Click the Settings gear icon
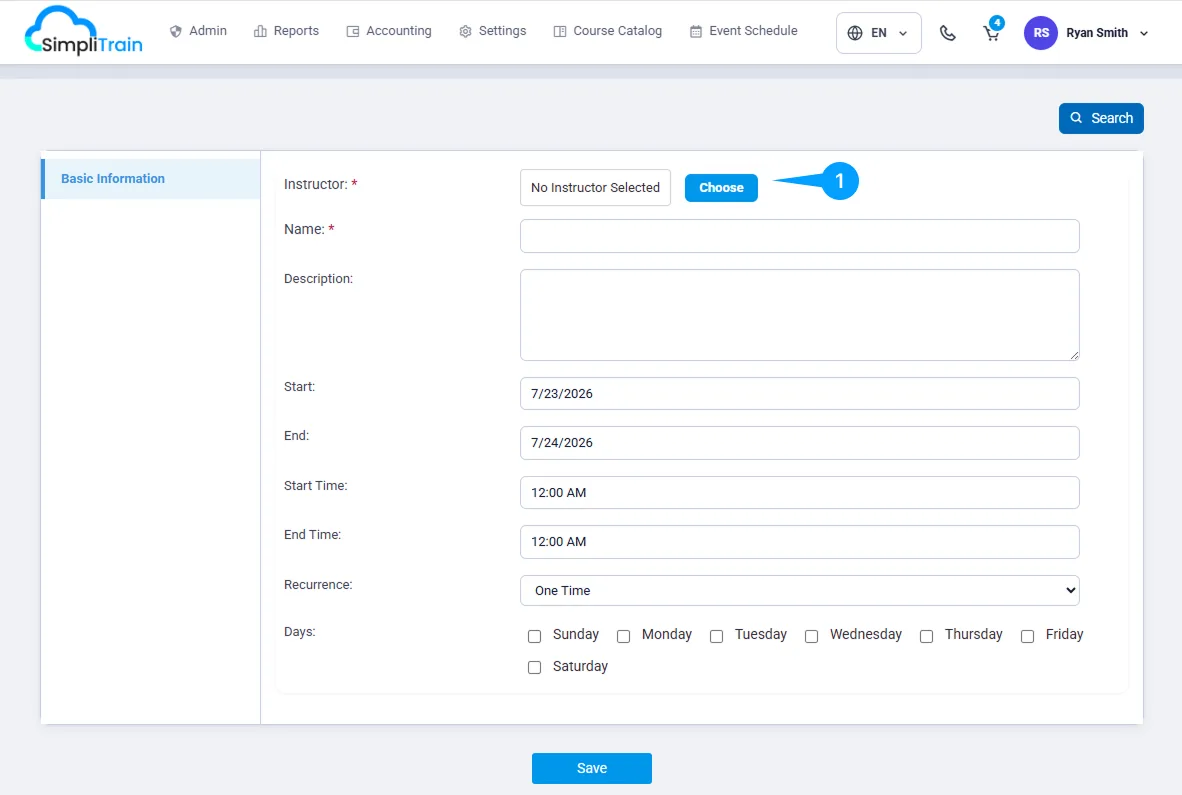 point(465,32)
